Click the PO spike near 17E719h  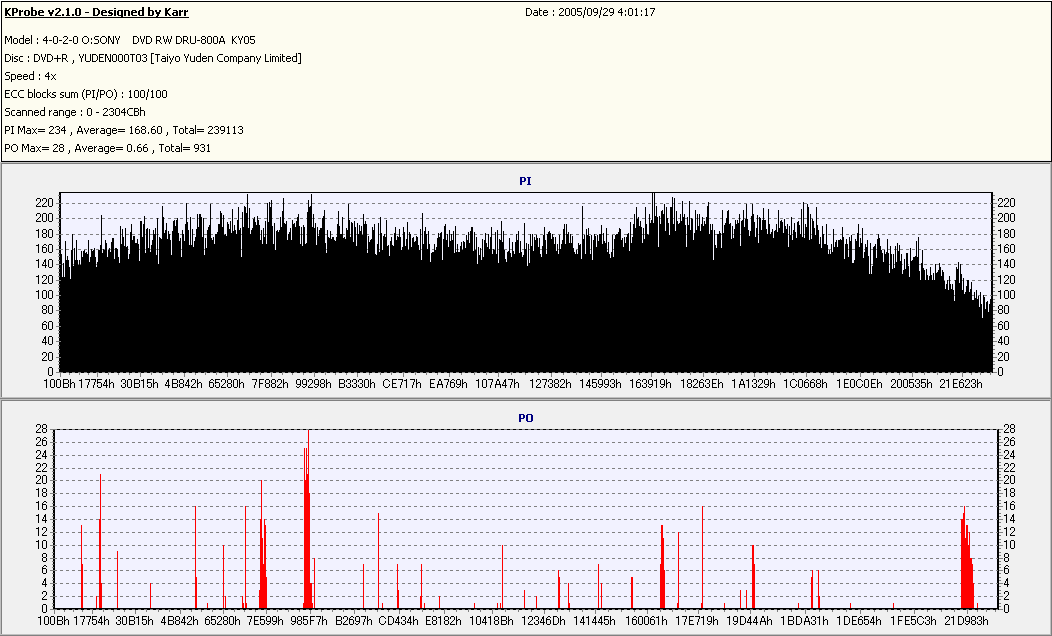point(702,557)
